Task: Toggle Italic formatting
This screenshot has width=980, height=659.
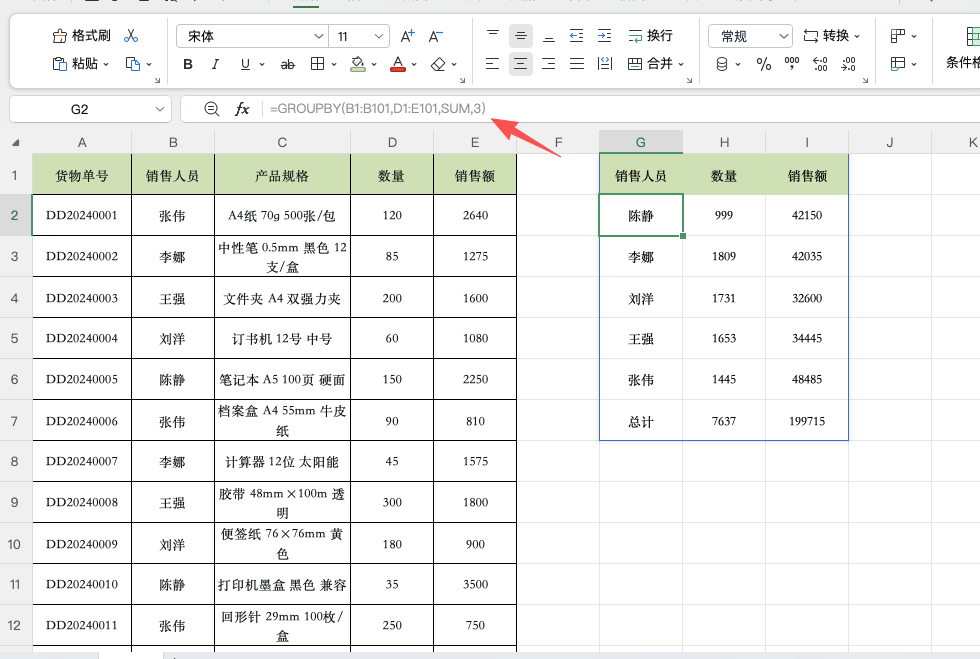Action: 216,64
